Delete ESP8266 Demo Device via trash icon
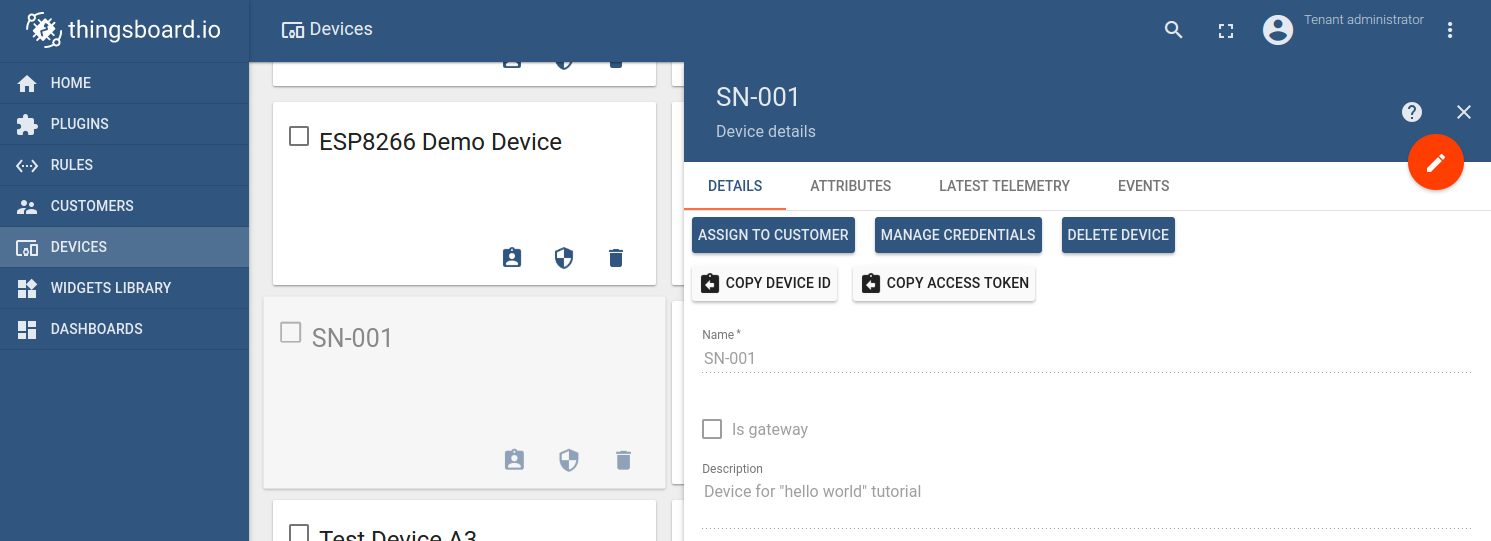This screenshot has width=1491, height=541. pos(616,258)
